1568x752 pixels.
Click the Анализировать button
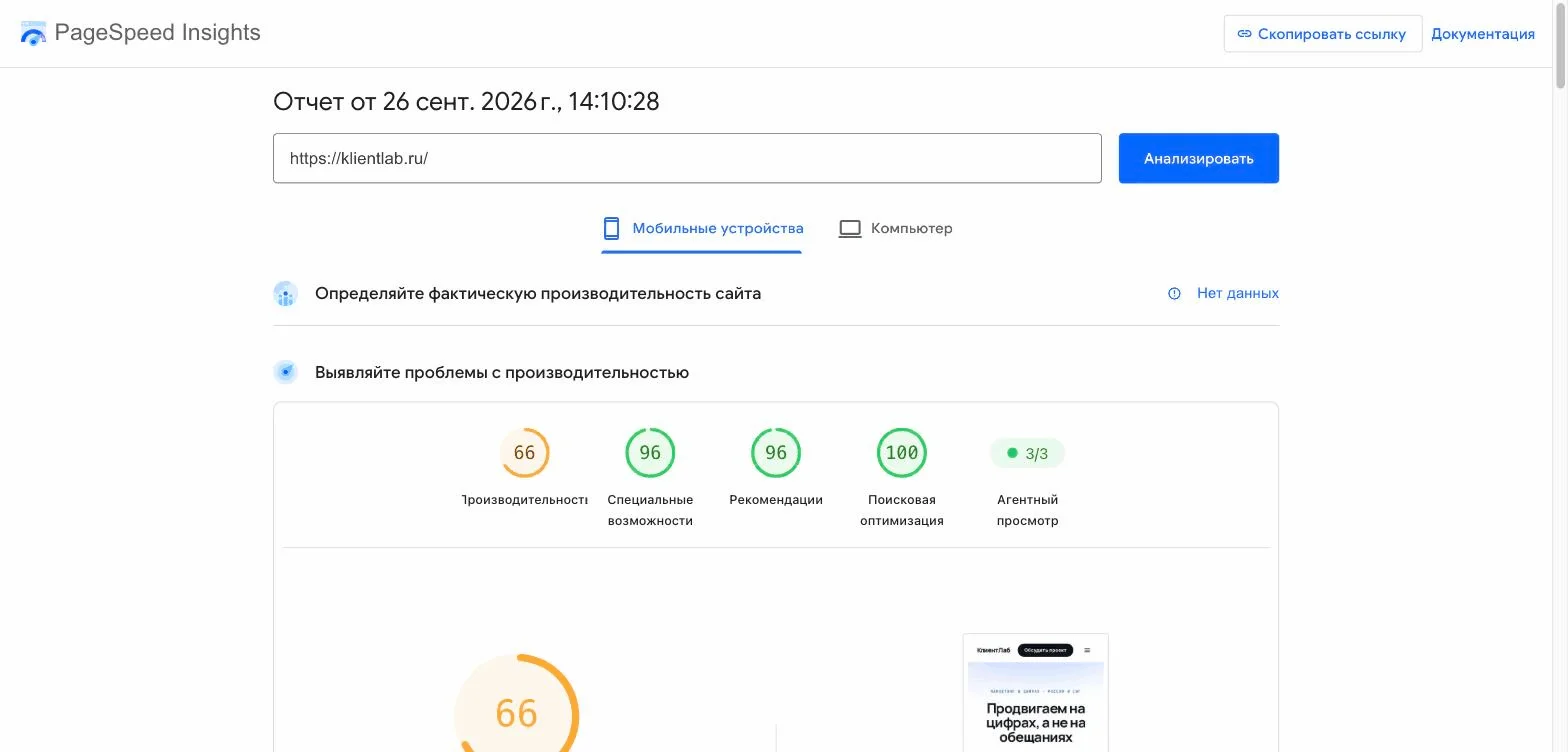click(x=1199, y=158)
